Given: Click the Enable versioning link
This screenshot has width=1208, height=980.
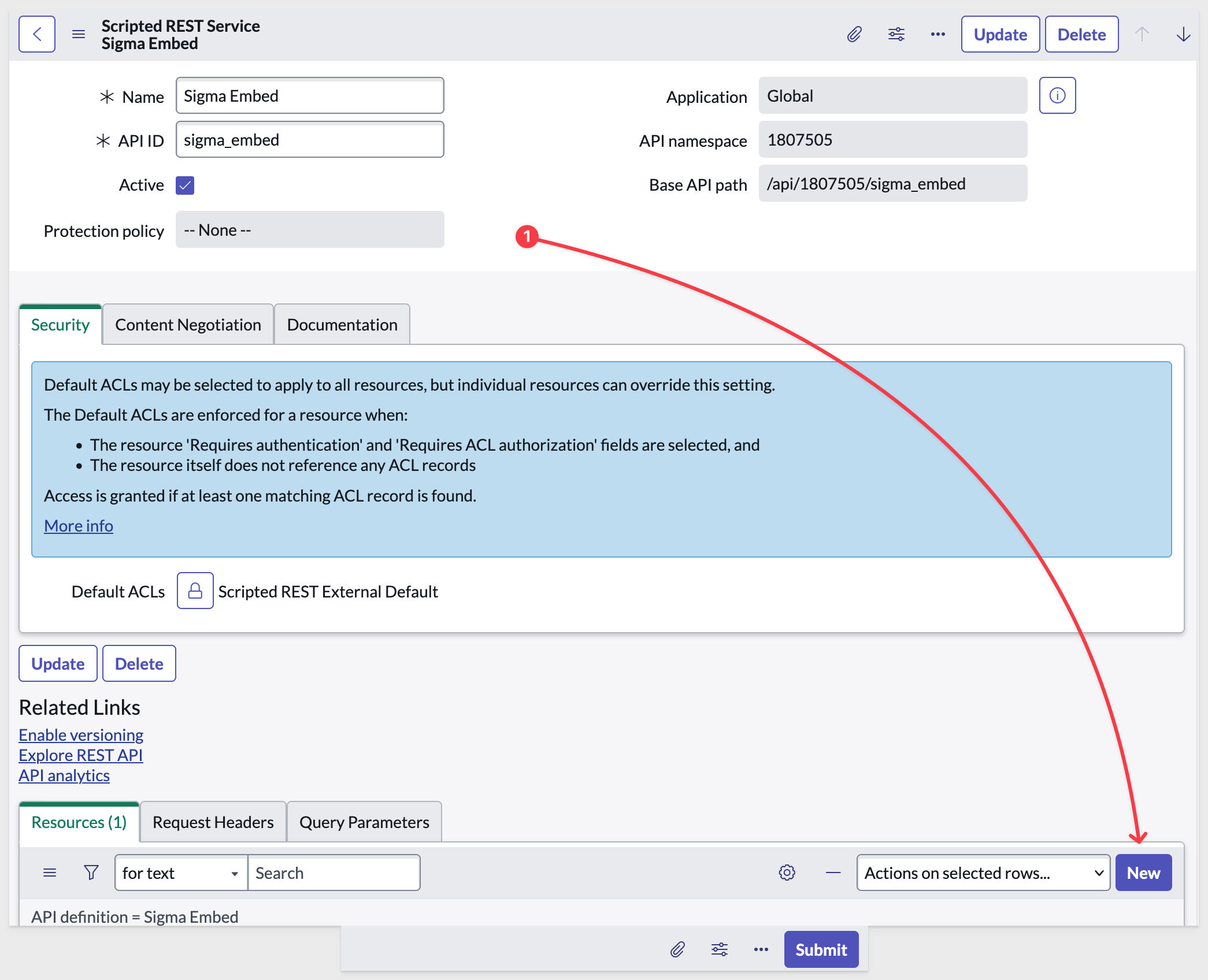Looking at the screenshot, I should click(81, 735).
